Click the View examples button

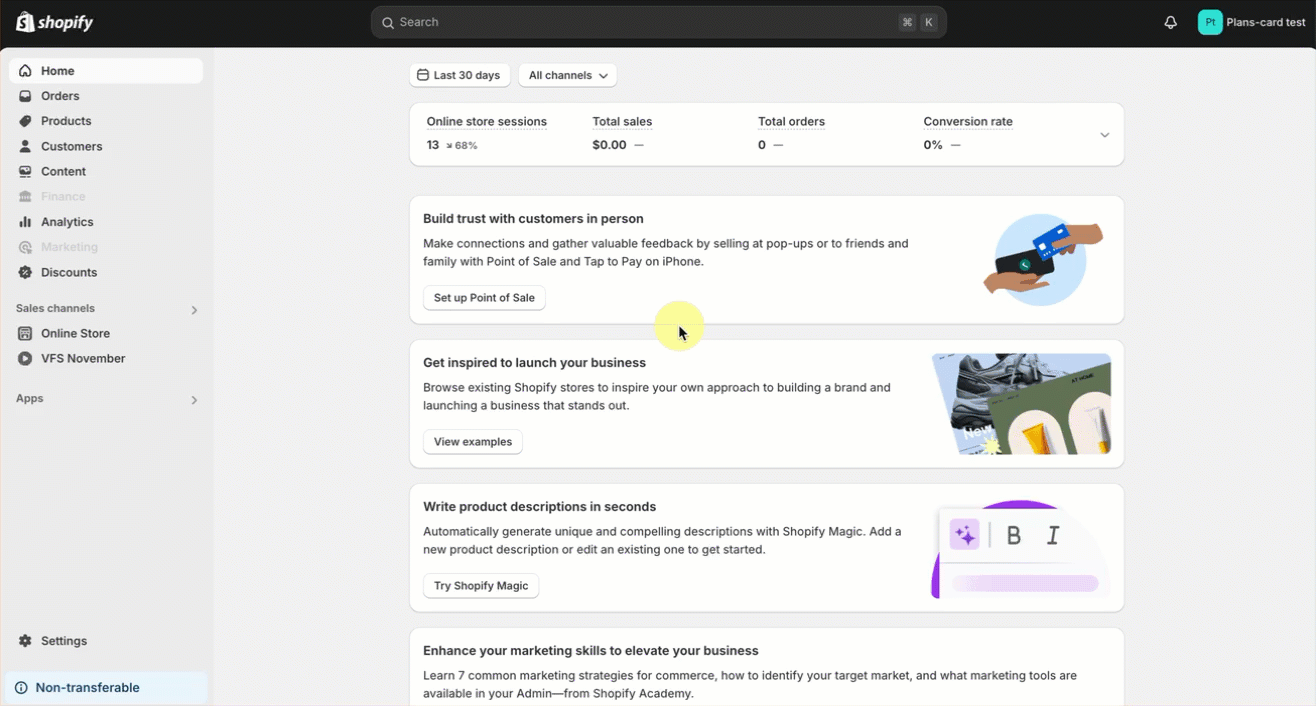[x=473, y=442]
